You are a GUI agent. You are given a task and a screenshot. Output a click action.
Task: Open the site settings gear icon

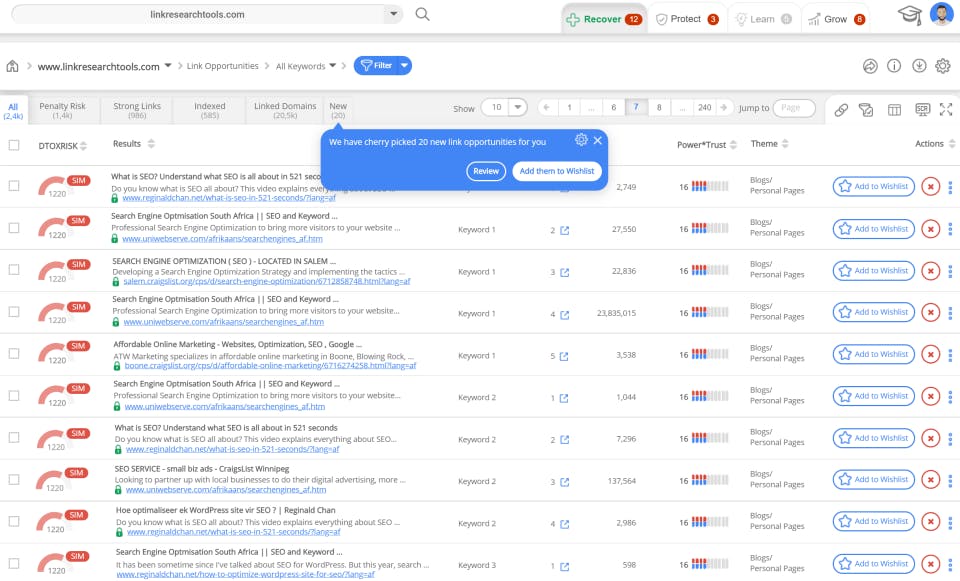click(941, 65)
